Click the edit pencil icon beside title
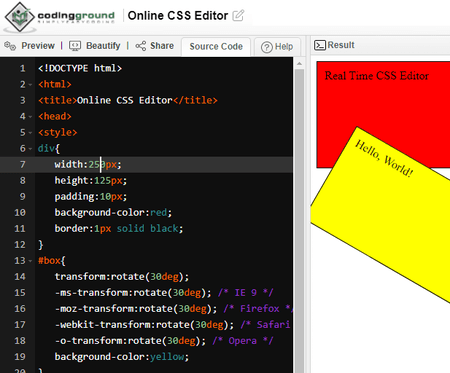The width and height of the screenshot is (450, 373). click(x=238, y=16)
